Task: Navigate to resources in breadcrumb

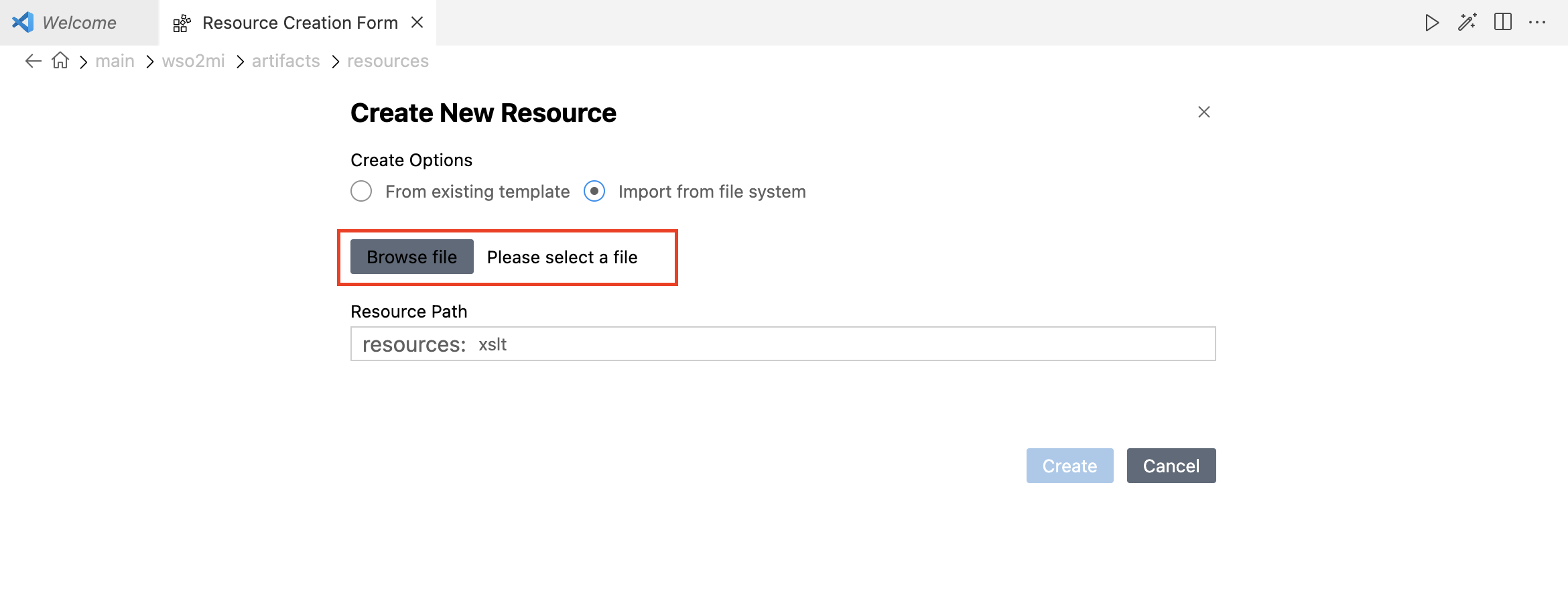Action: click(387, 61)
